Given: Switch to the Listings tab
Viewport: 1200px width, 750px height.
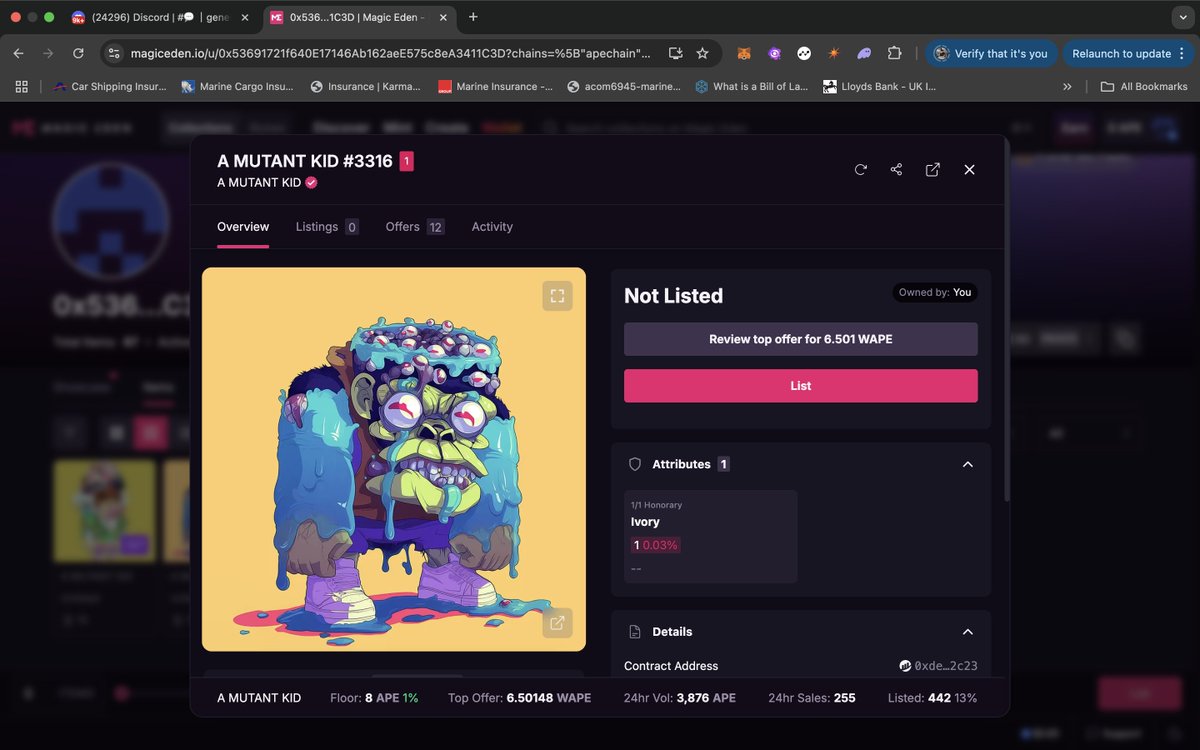Looking at the screenshot, I should pos(327,227).
